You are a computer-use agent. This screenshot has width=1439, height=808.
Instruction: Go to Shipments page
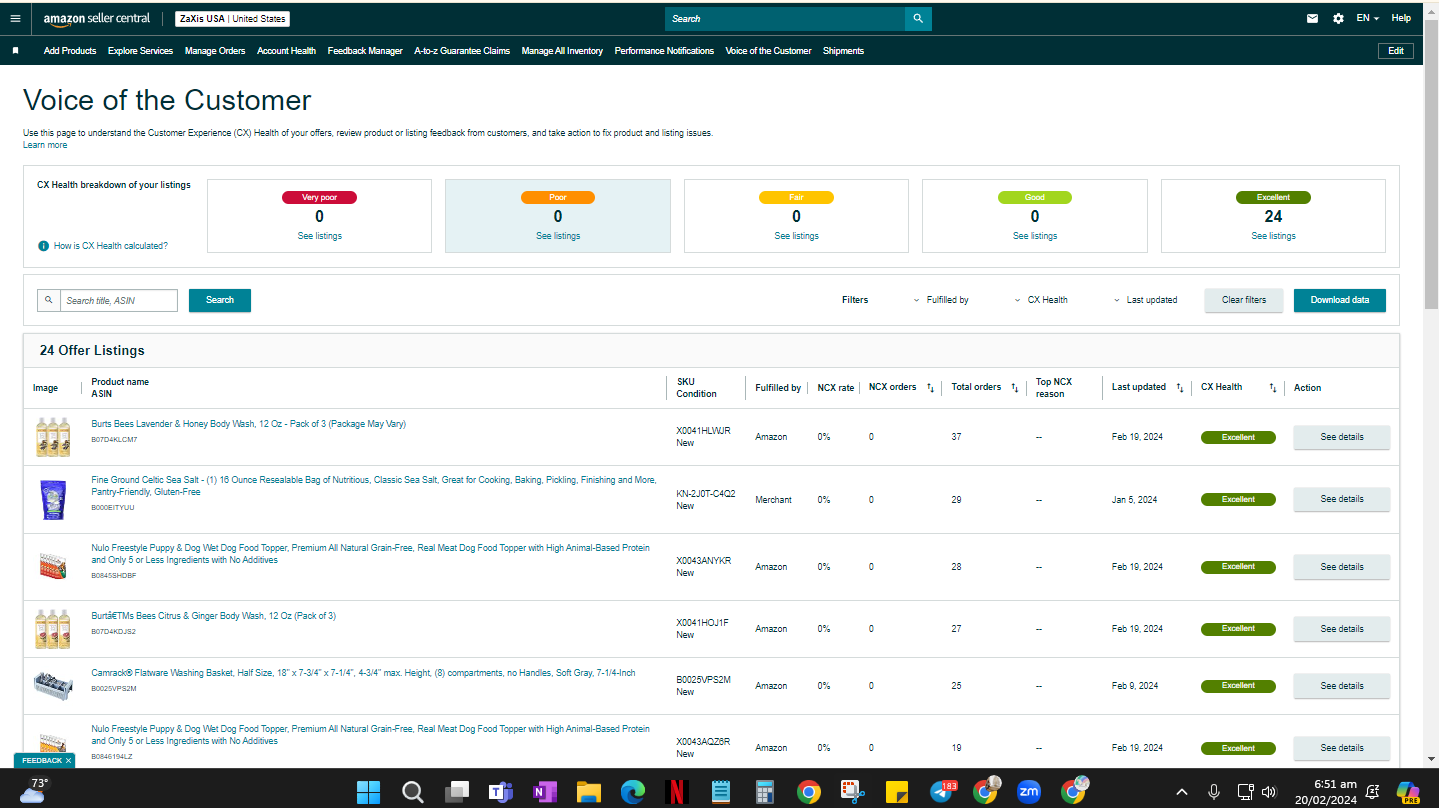[843, 51]
